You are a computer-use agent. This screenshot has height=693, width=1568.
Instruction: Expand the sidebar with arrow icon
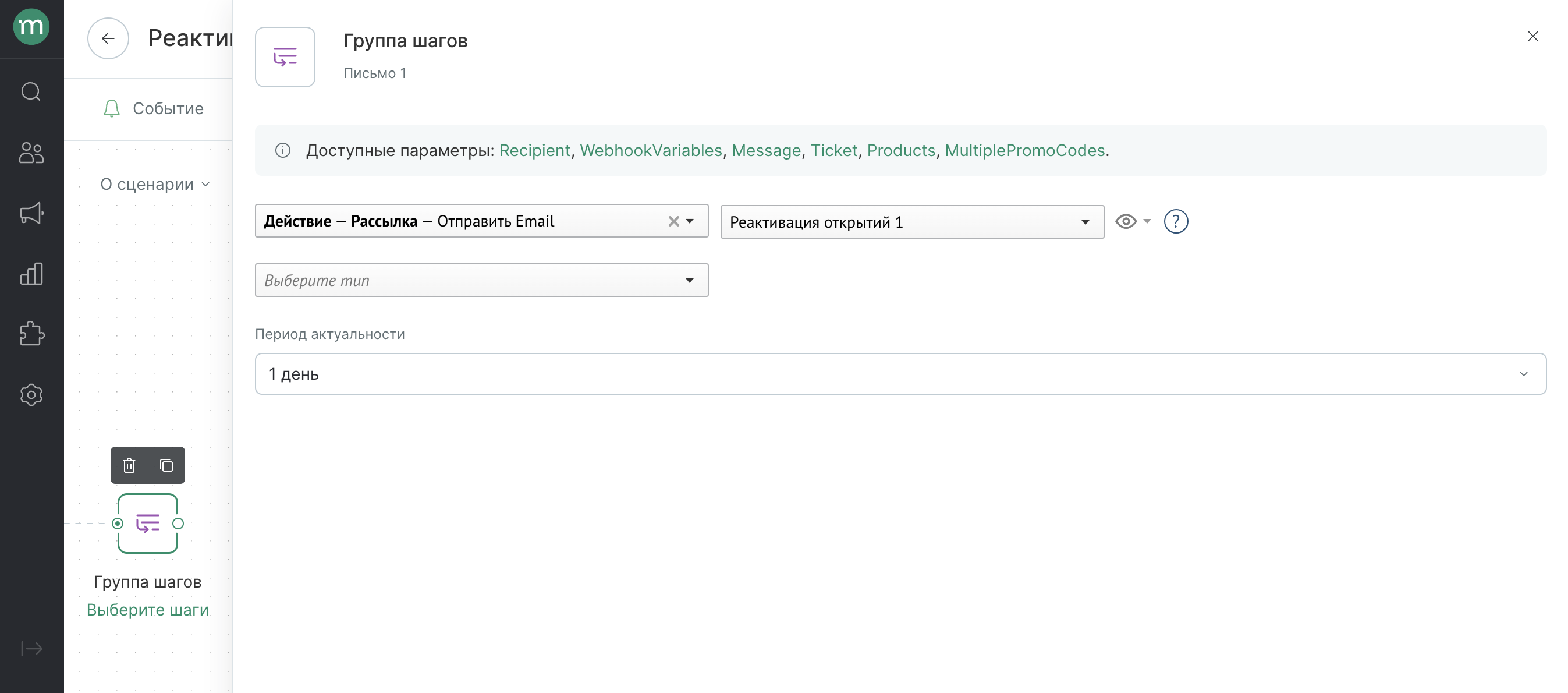pos(31,649)
